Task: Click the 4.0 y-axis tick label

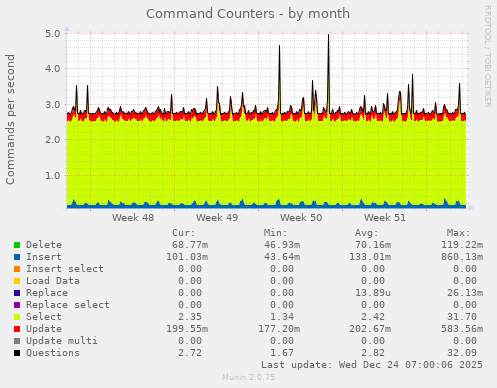Action: [x=53, y=69]
